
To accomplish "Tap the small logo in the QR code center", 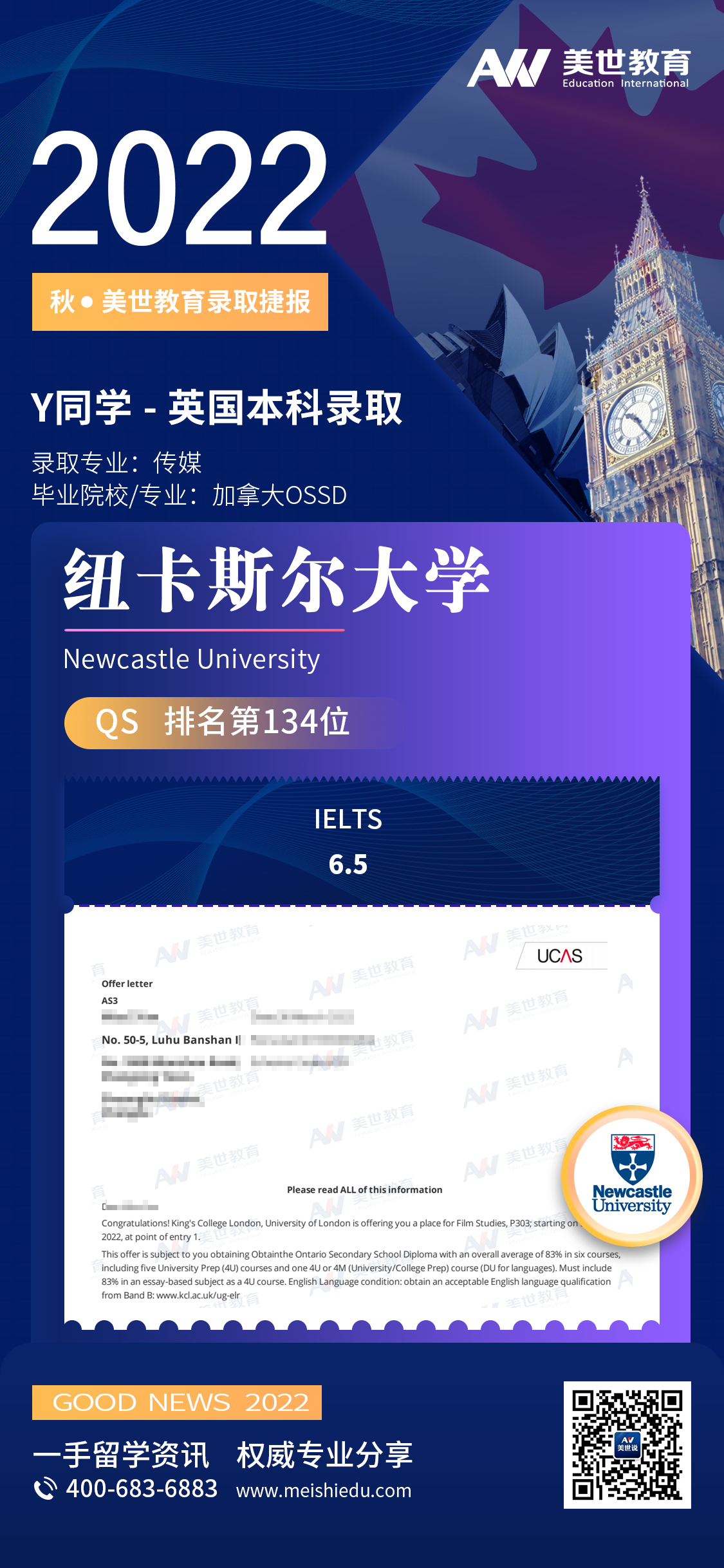I will (x=627, y=1444).
